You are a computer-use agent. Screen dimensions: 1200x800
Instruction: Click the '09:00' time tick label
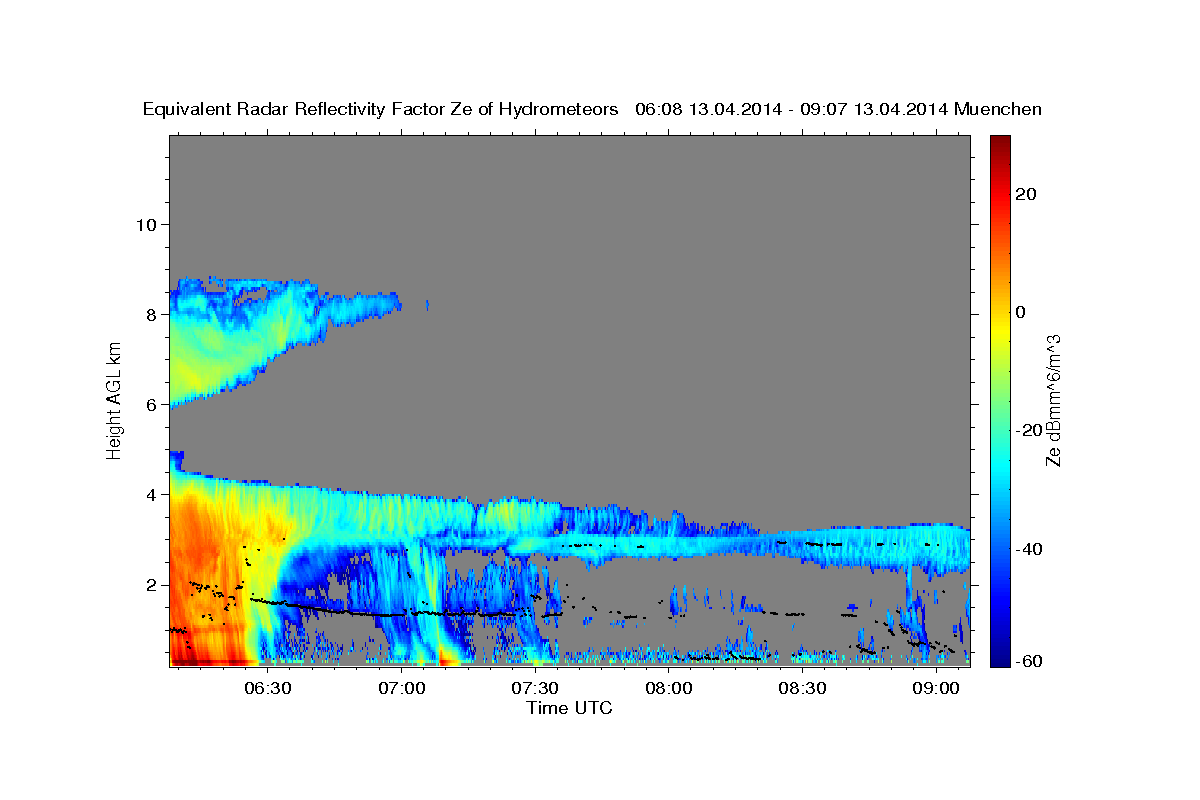point(937,688)
